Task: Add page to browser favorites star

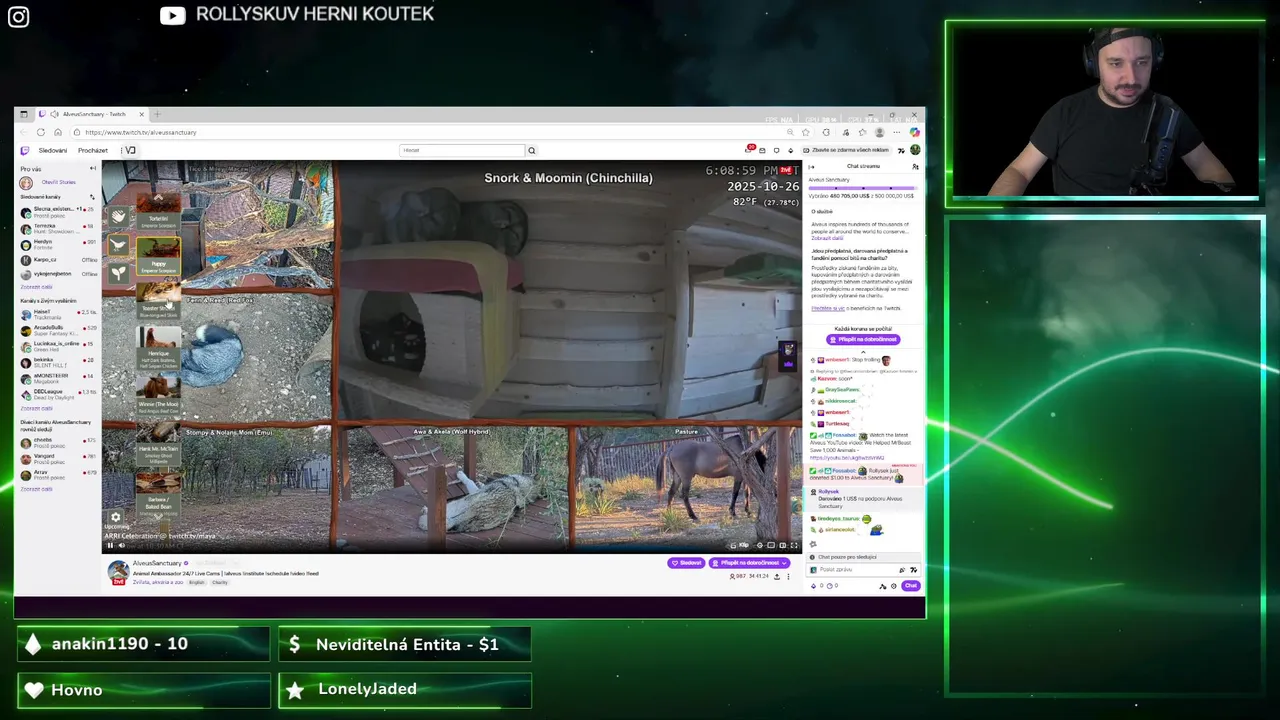Action: point(806,132)
